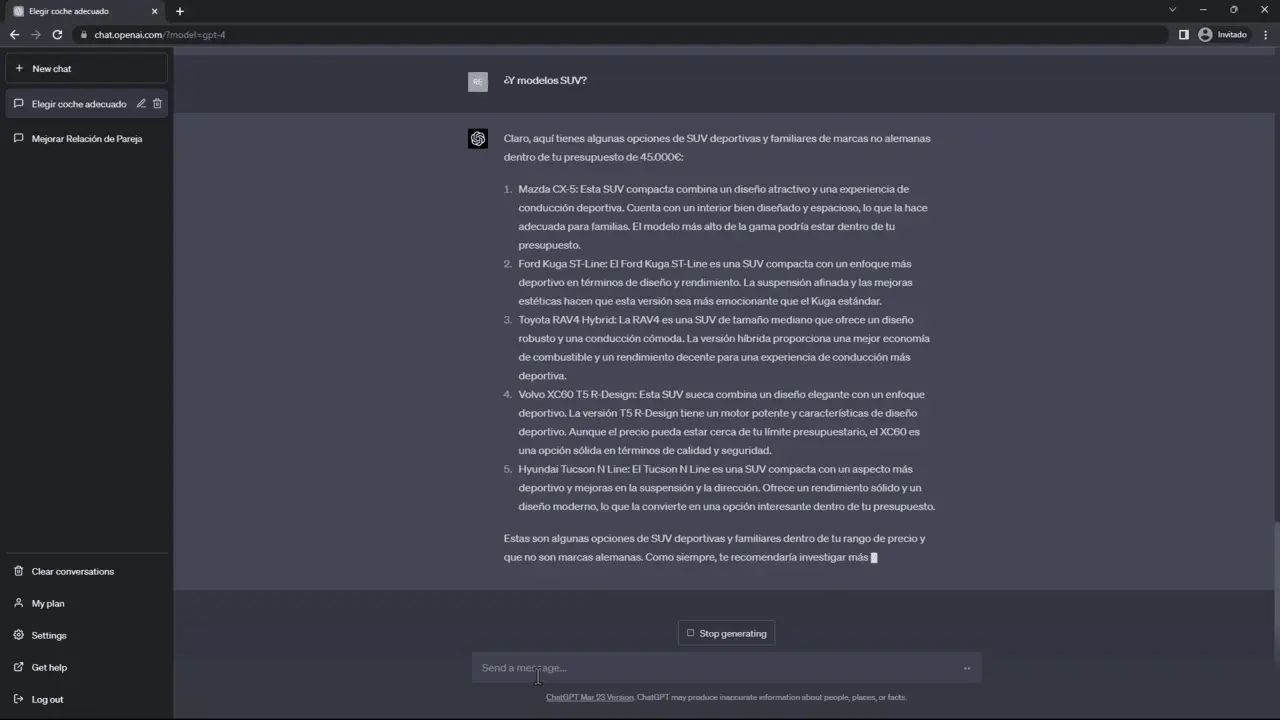Screen dimensions: 1280x720
Task: Toggle the browser side panel icon
Action: point(1184,35)
